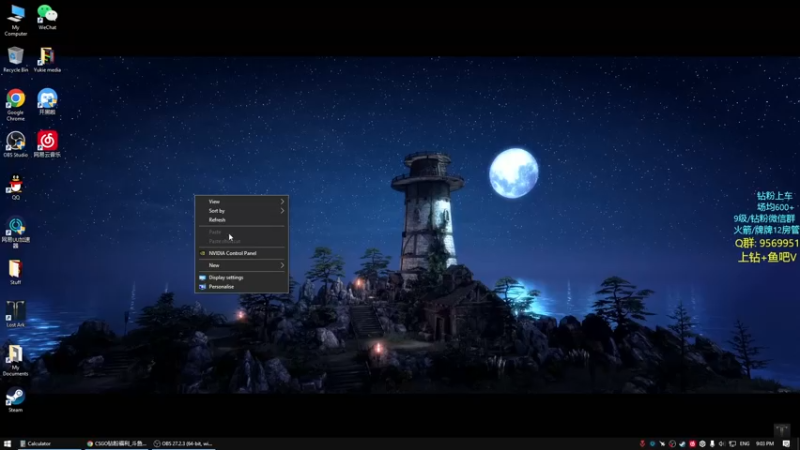The width and height of the screenshot is (800, 450).
Task: Click the Steam icon in system tray
Action: [682, 444]
